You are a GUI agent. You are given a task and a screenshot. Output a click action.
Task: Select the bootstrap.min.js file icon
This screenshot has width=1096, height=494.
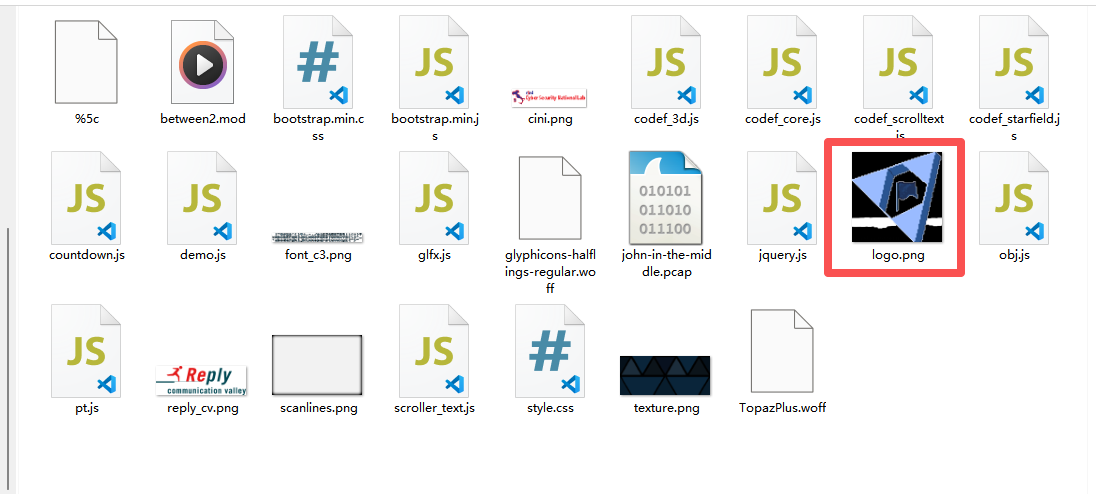pyautogui.click(x=434, y=61)
